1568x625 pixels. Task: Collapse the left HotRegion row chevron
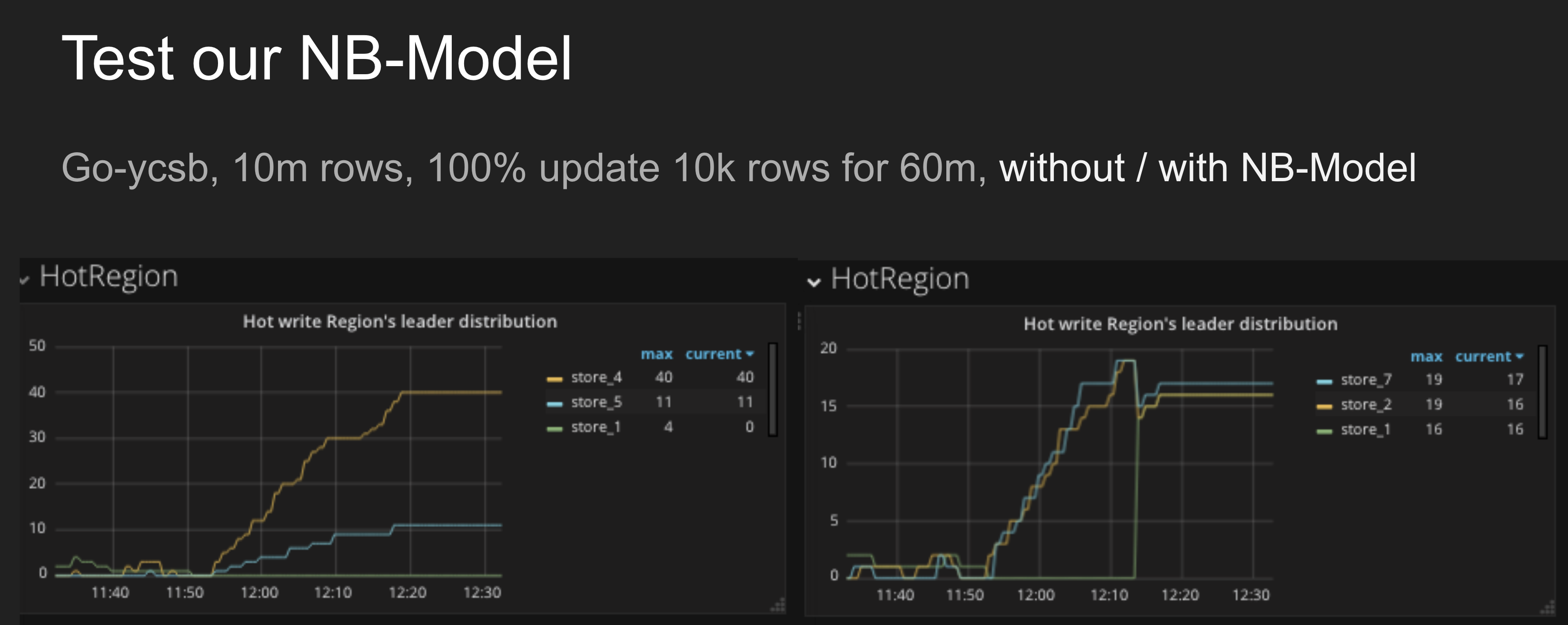(24, 280)
